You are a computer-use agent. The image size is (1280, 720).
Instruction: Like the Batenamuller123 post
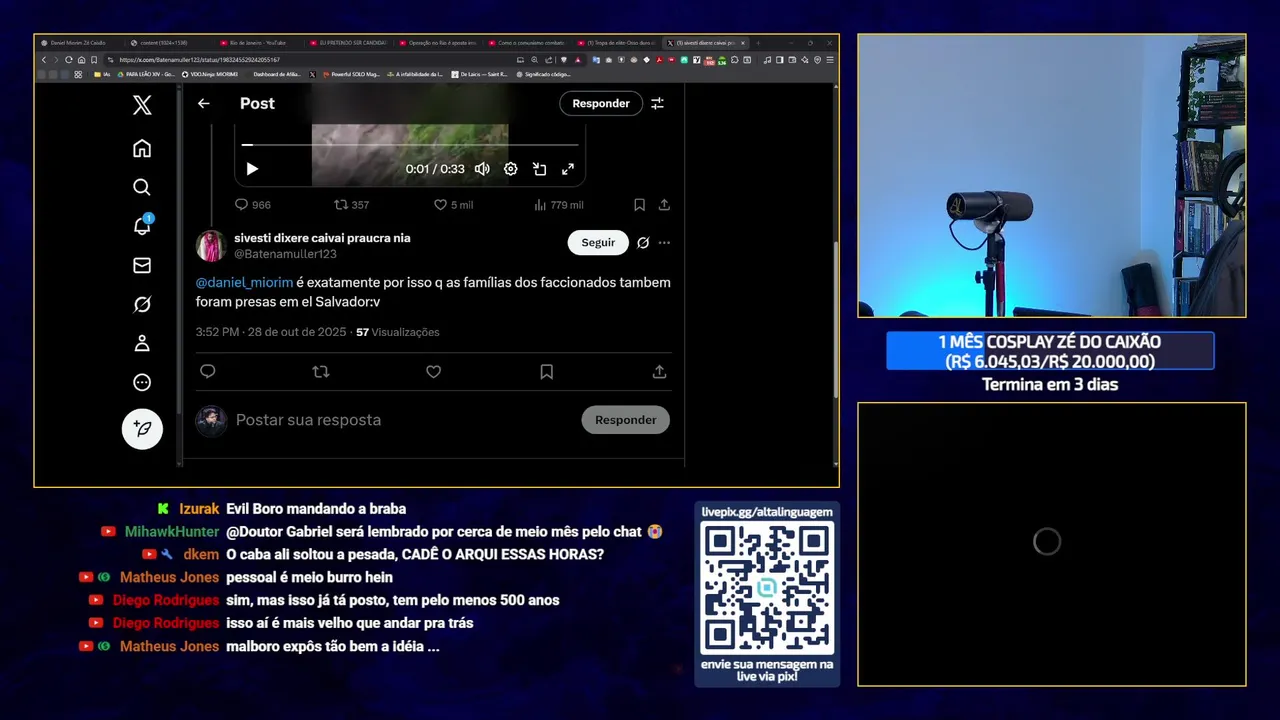point(434,371)
